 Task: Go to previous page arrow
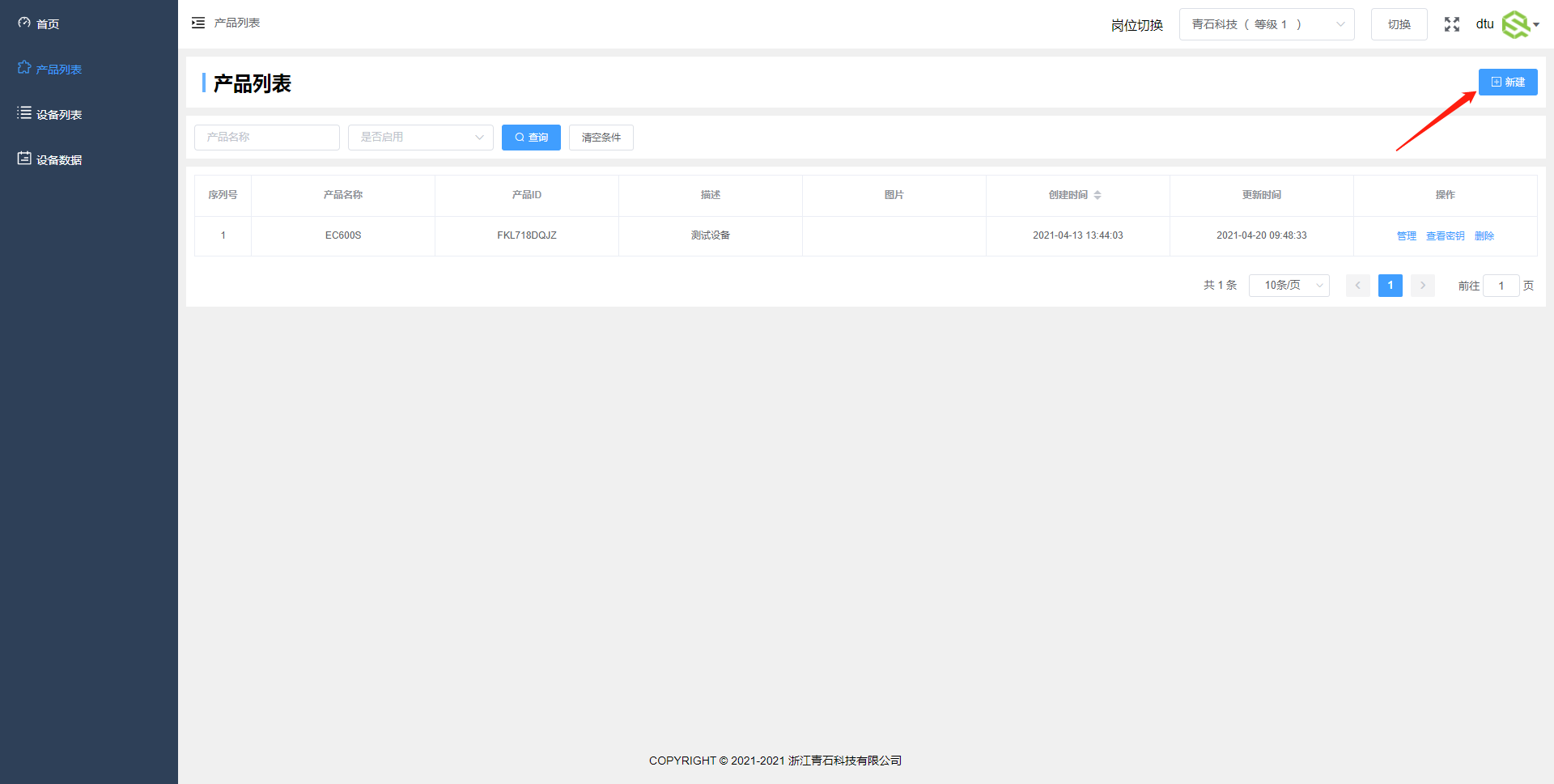point(1357,286)
